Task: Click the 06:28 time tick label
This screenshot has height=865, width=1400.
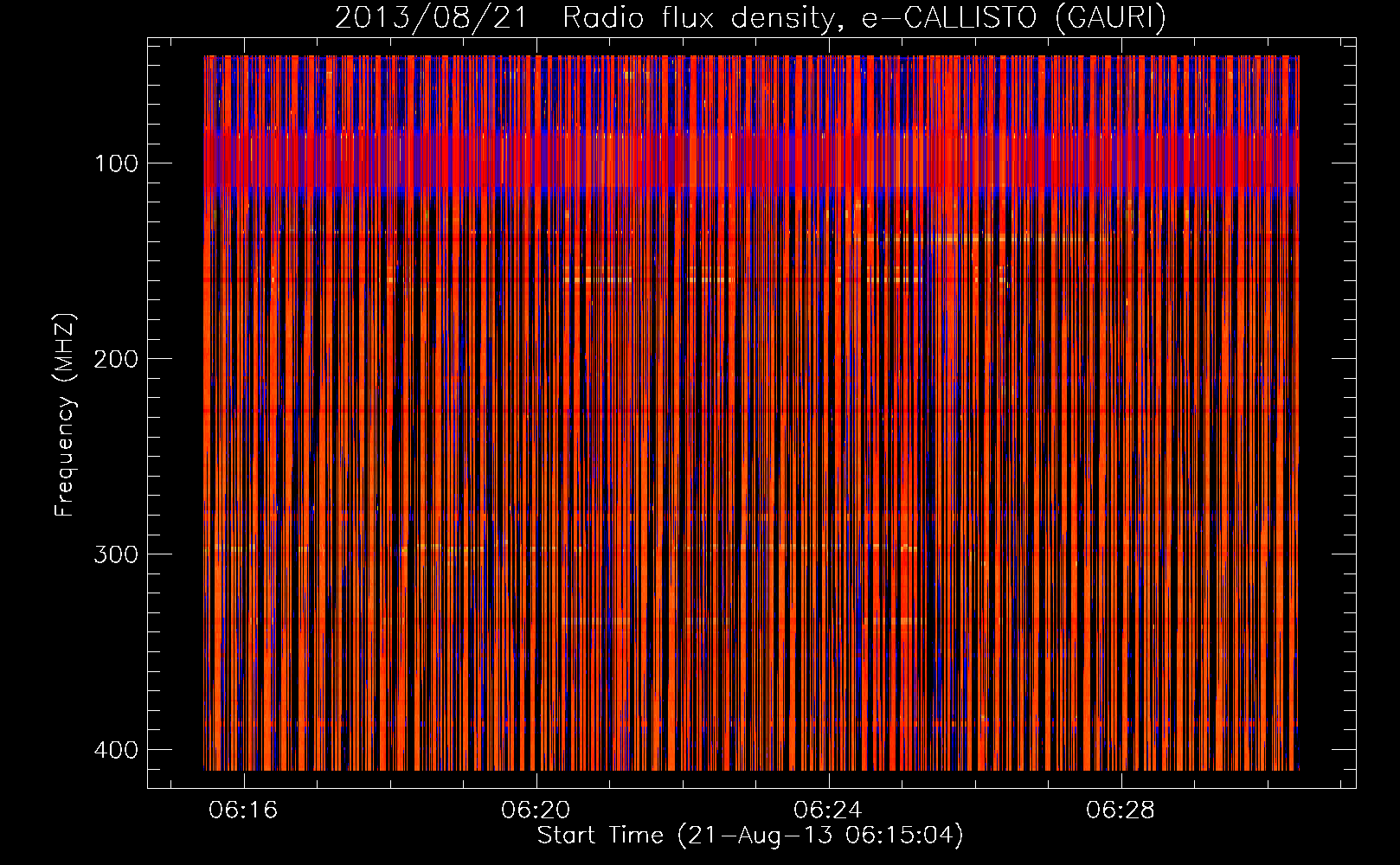Action: [x=1121, y=811]
